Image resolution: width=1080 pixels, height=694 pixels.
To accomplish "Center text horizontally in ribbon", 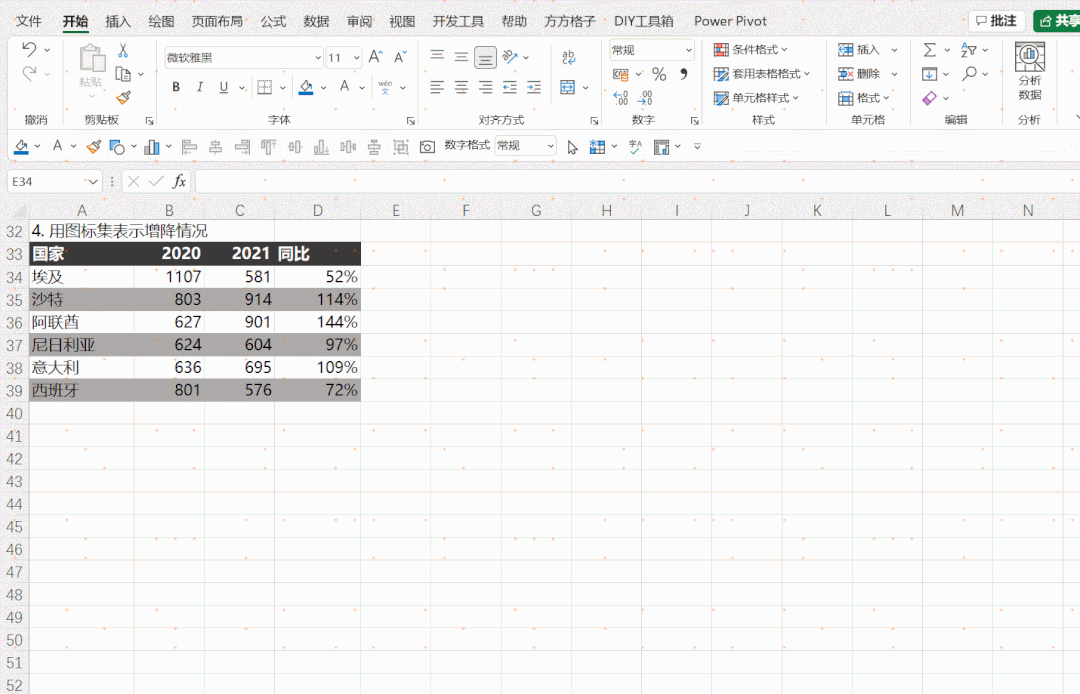I will coord(461,87).
